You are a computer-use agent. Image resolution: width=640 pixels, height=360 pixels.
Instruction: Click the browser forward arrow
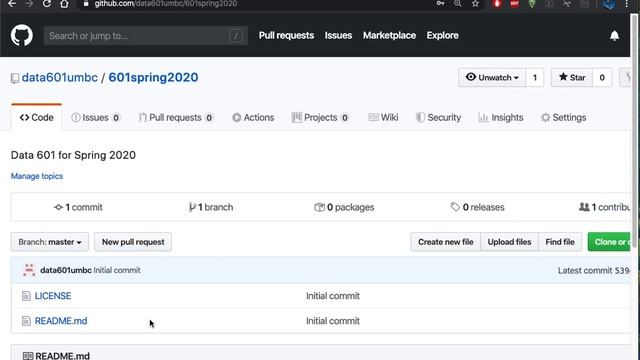click(29, 4)
